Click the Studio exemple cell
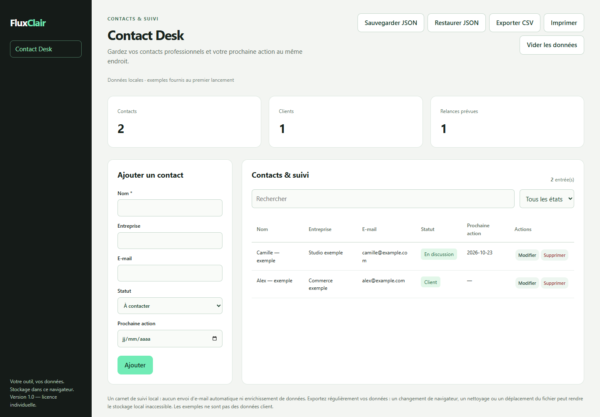 (326, 252)
